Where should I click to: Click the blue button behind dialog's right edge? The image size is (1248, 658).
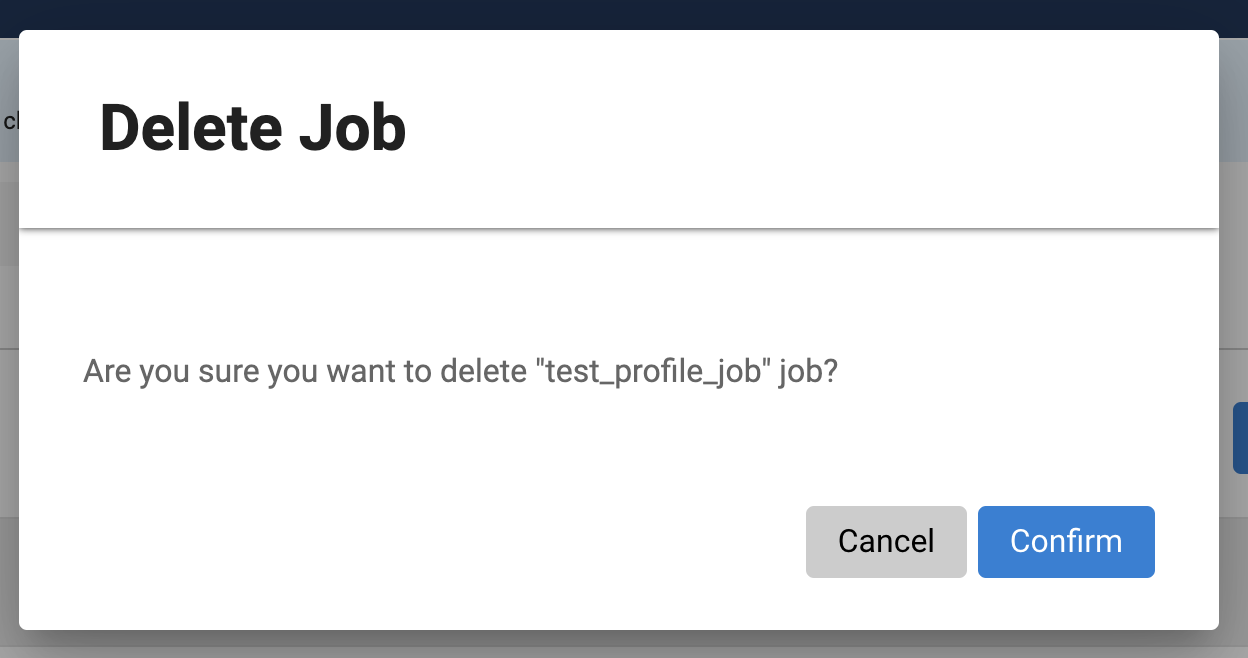pyautogui.click(x=1240, y=438)
